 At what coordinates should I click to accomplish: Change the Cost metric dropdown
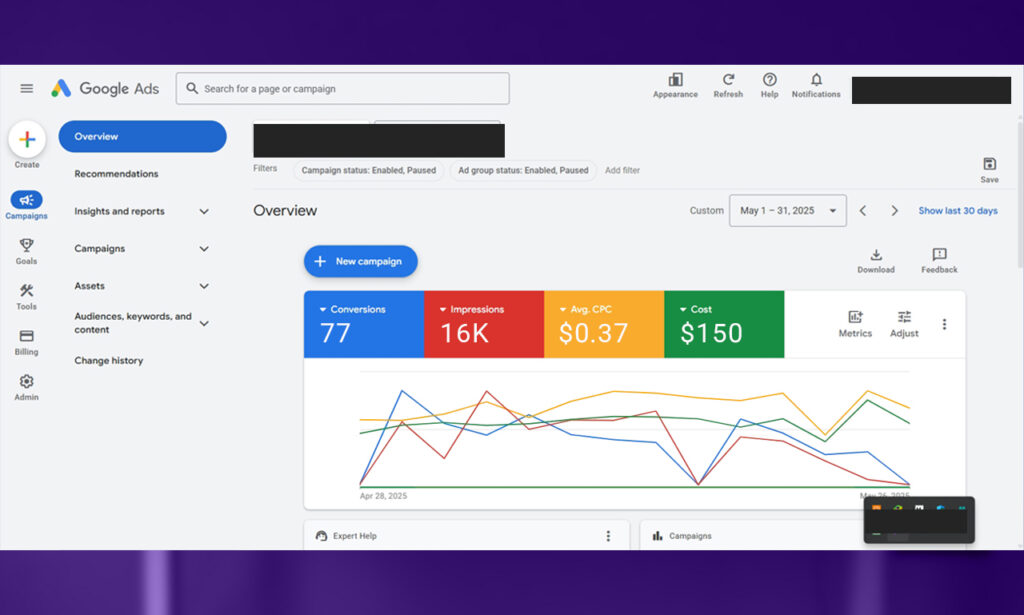click(x=696, y=309)
